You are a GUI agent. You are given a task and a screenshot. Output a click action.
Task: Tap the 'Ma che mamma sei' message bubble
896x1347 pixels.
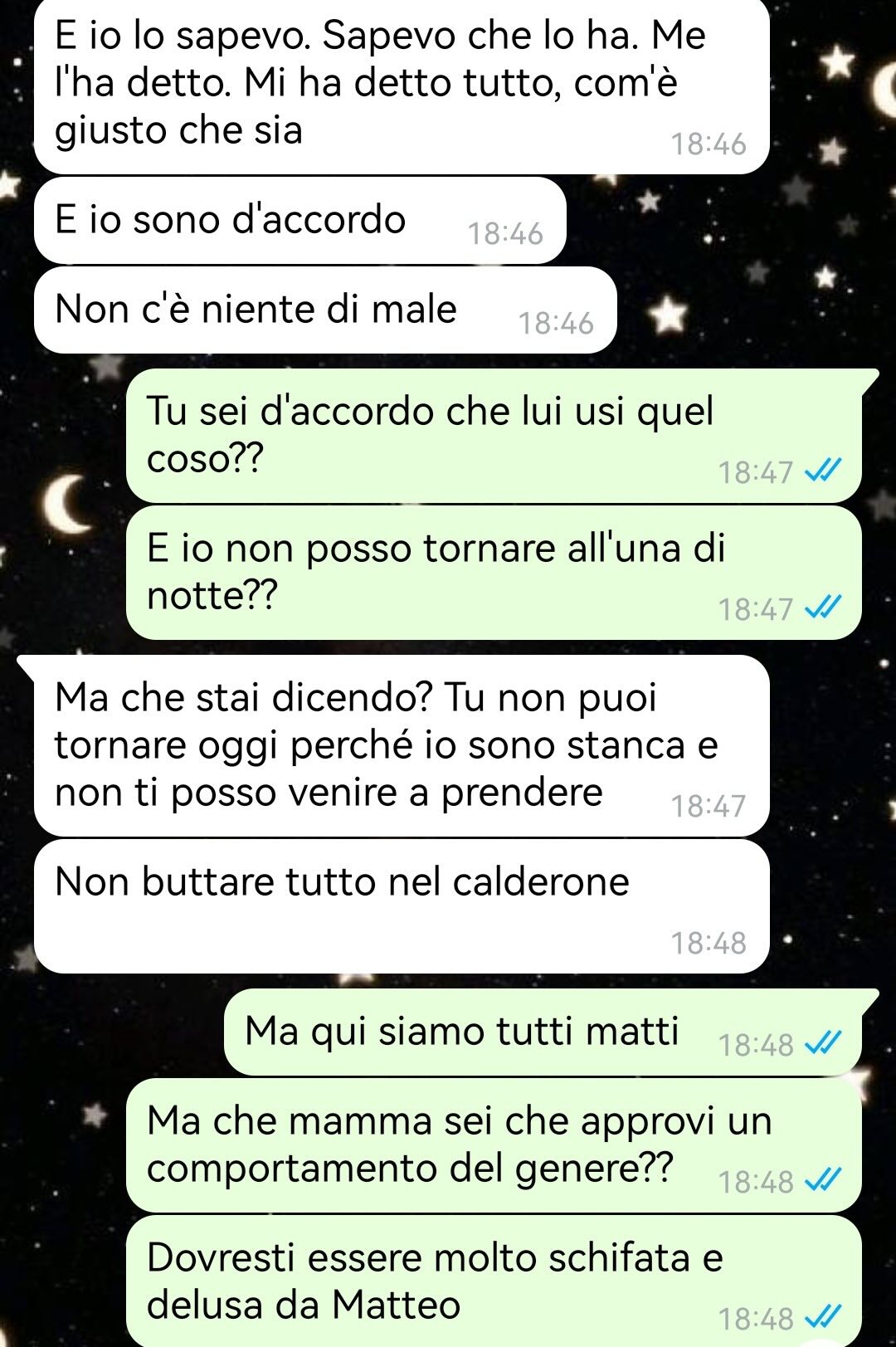[494, 1145]
